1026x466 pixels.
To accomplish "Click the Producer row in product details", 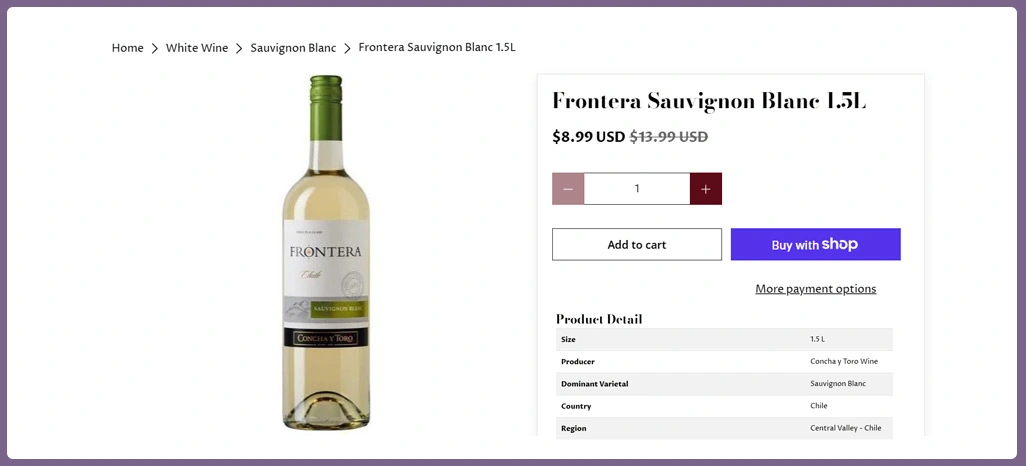I will coord(724,361).
